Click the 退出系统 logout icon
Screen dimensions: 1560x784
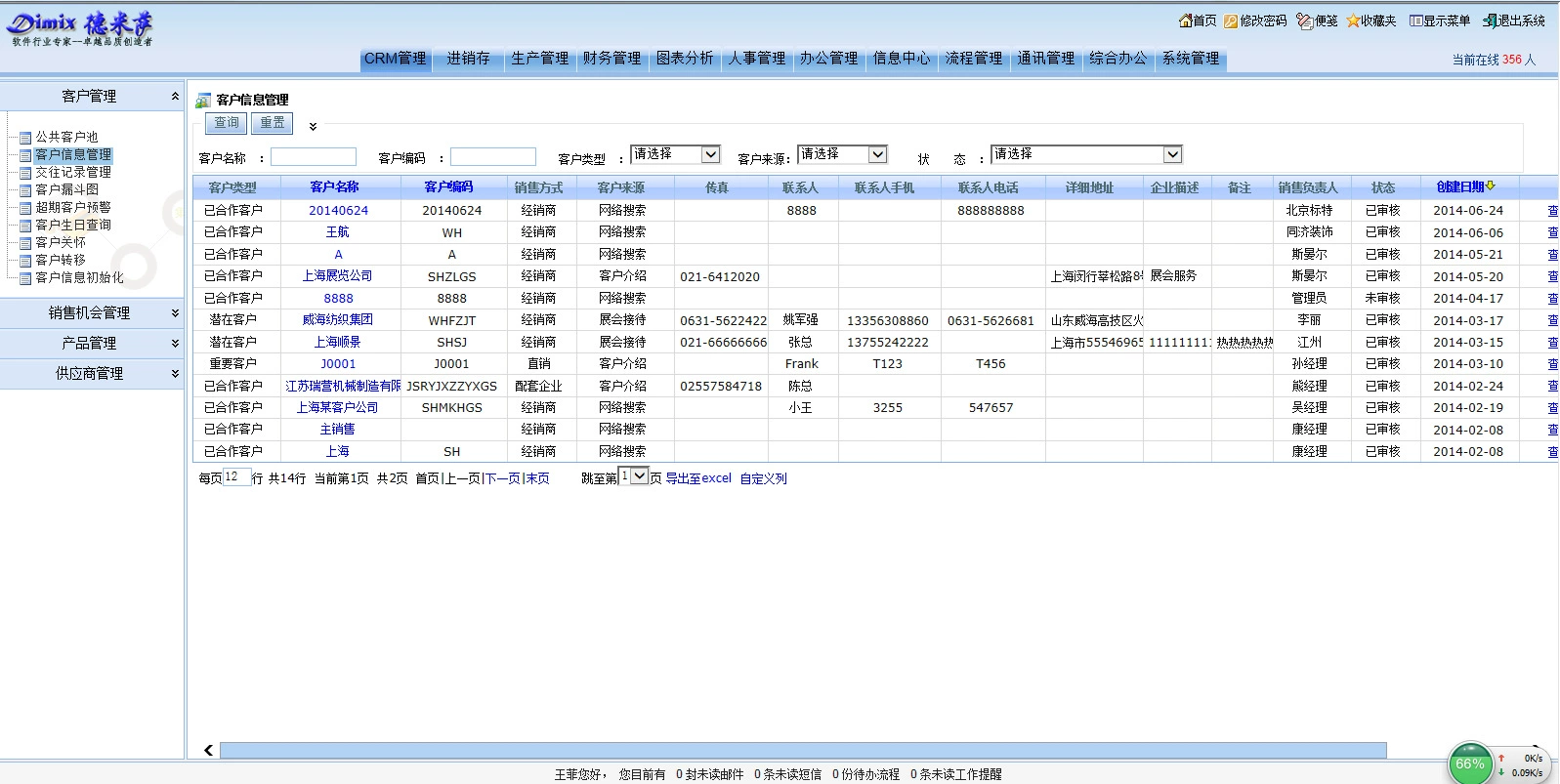tap(1491, 21)
